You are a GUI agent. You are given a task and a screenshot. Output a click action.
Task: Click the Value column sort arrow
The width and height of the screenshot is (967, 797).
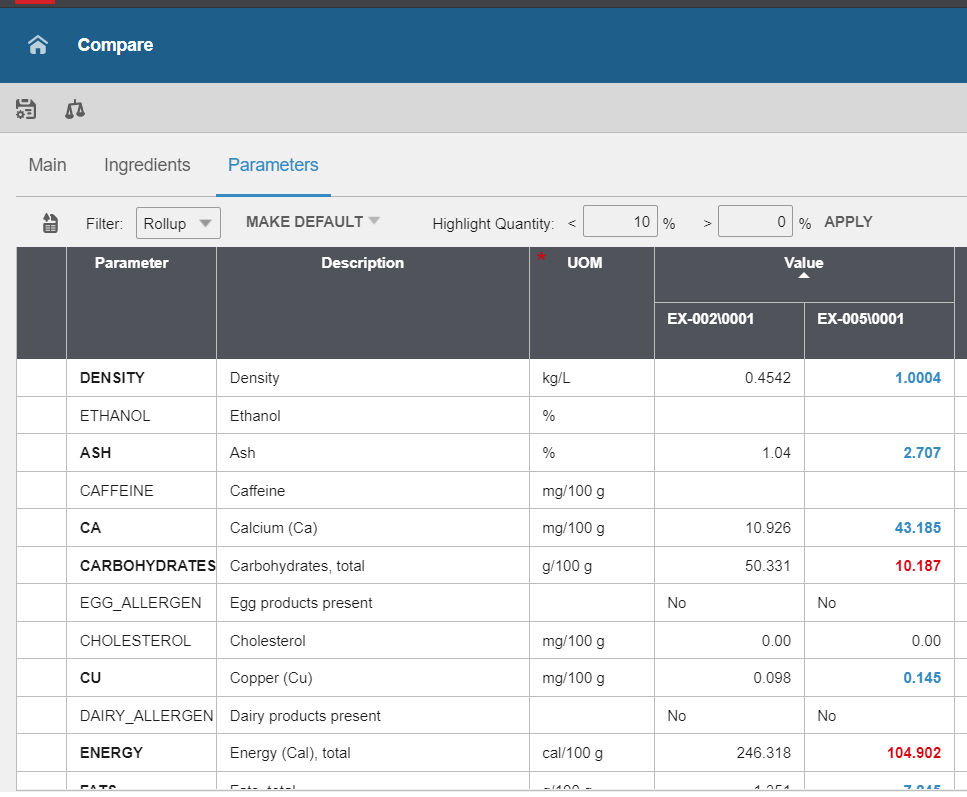(804, 275)
